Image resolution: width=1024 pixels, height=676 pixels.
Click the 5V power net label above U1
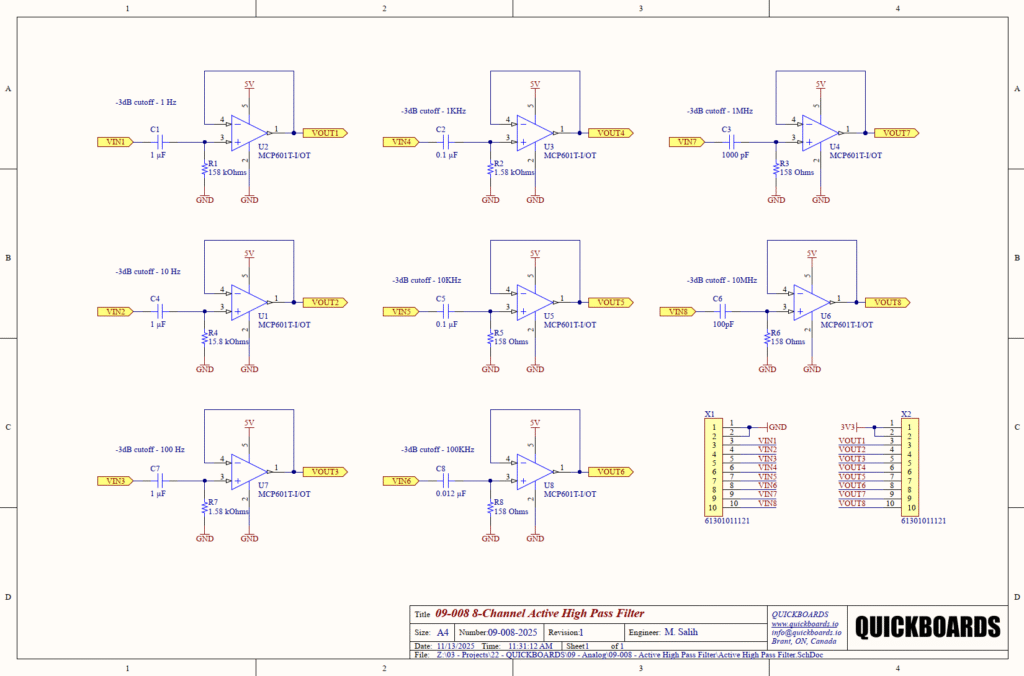click(248, 252)
